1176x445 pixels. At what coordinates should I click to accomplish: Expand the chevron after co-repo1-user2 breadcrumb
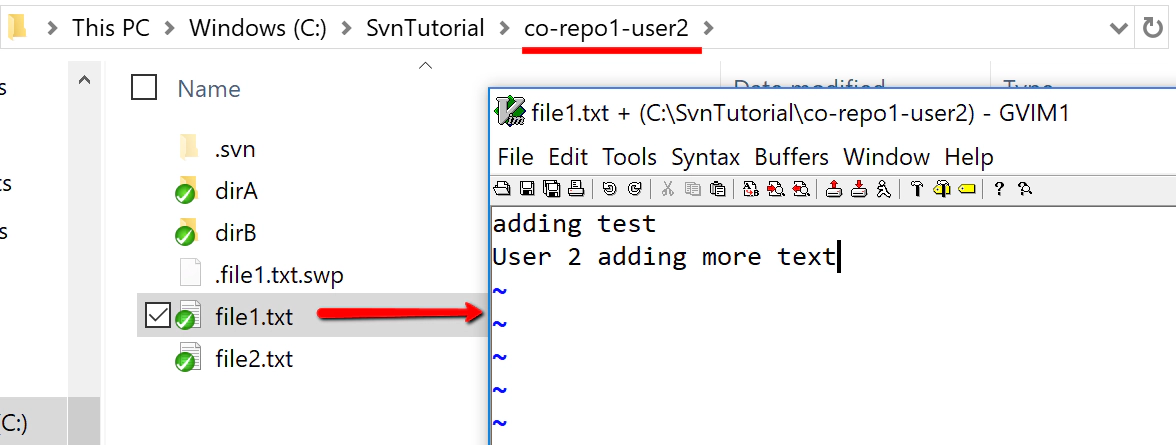coord(709,29)
